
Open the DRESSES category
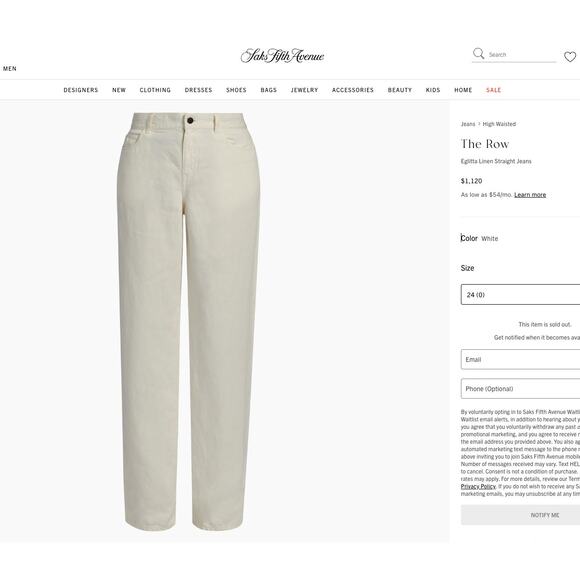point(199,90)
